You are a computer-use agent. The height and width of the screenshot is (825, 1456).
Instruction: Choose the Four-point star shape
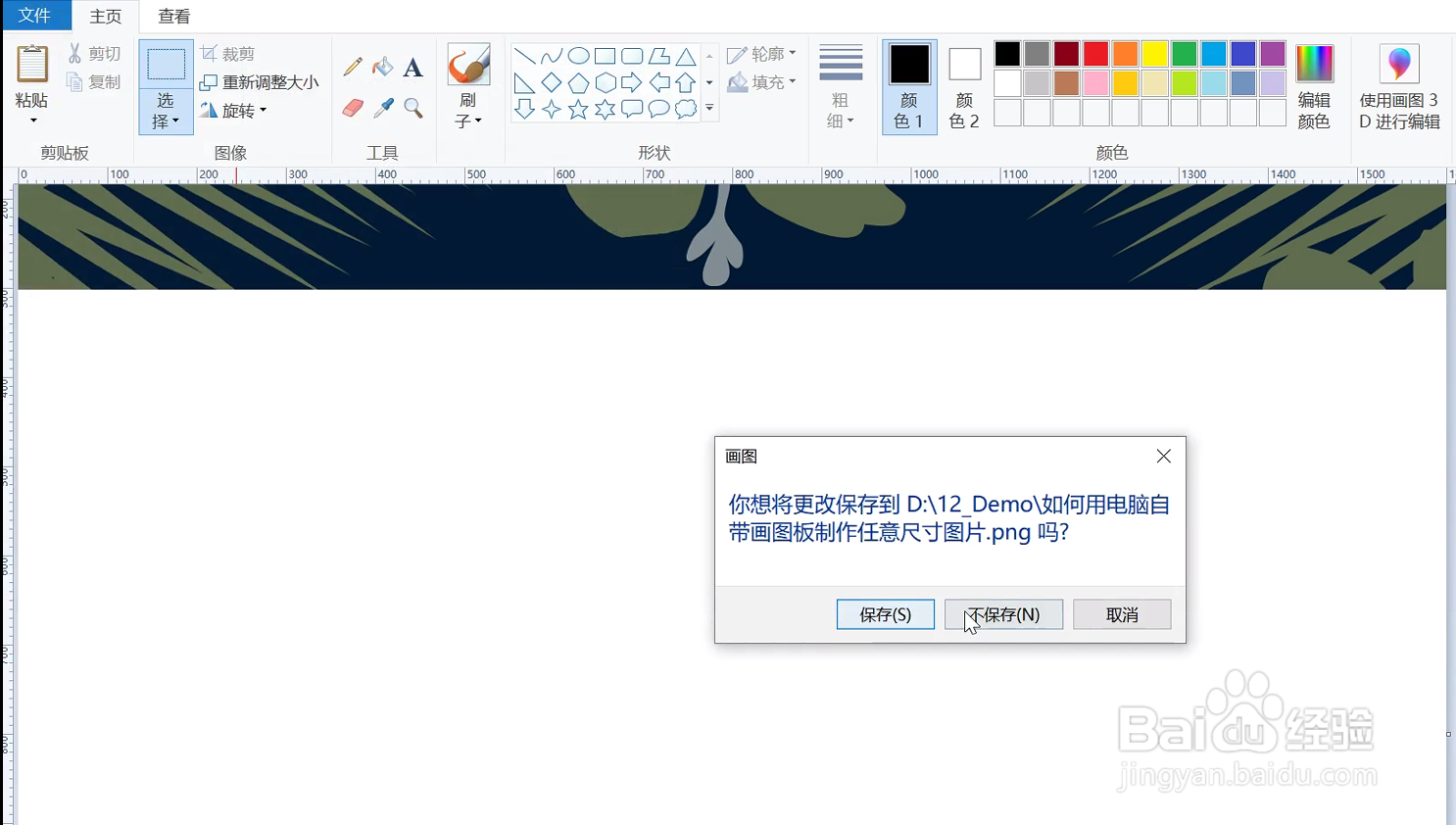click(552, 109)
